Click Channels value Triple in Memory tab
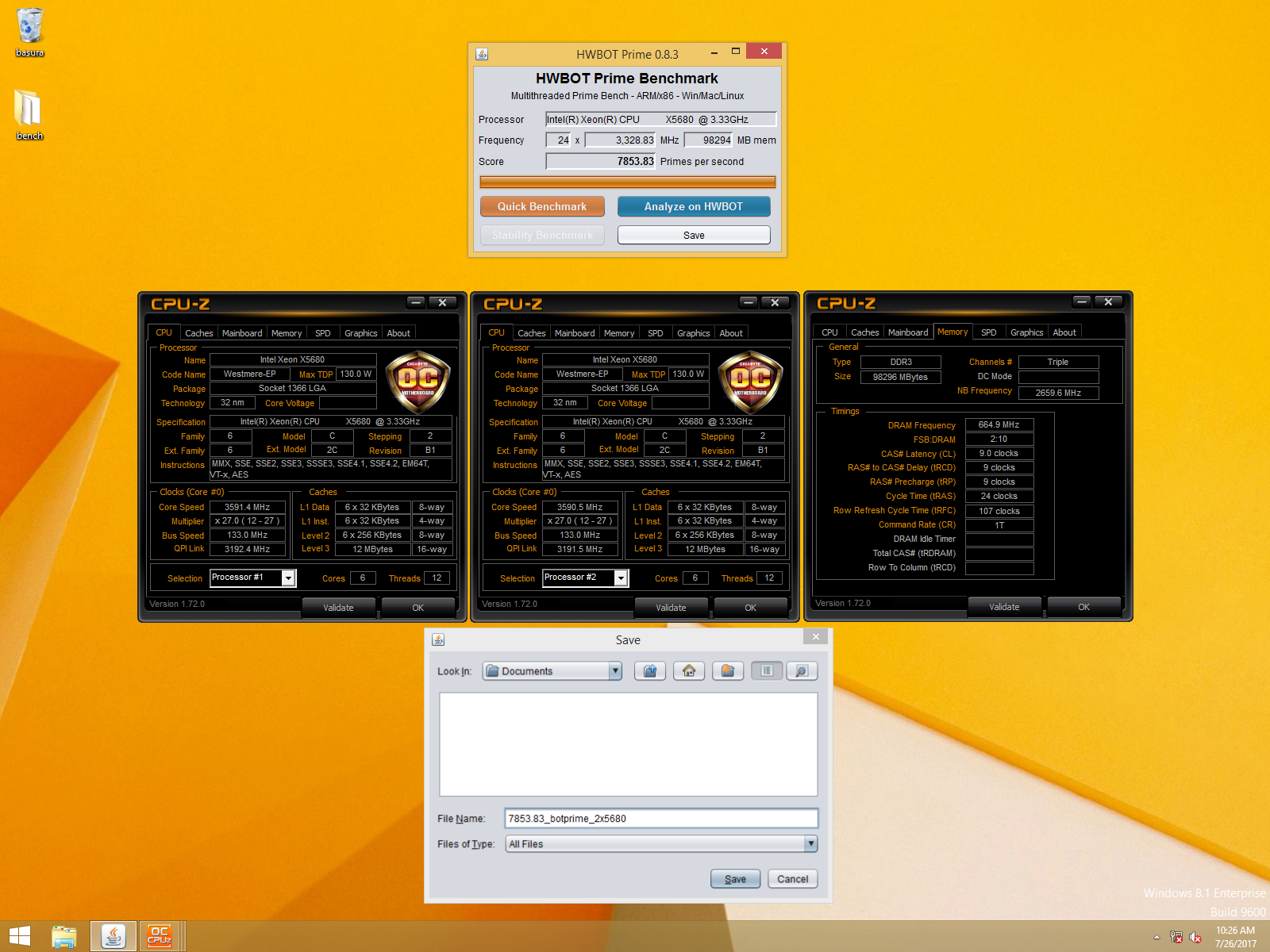 click(x=1058, y=362)
